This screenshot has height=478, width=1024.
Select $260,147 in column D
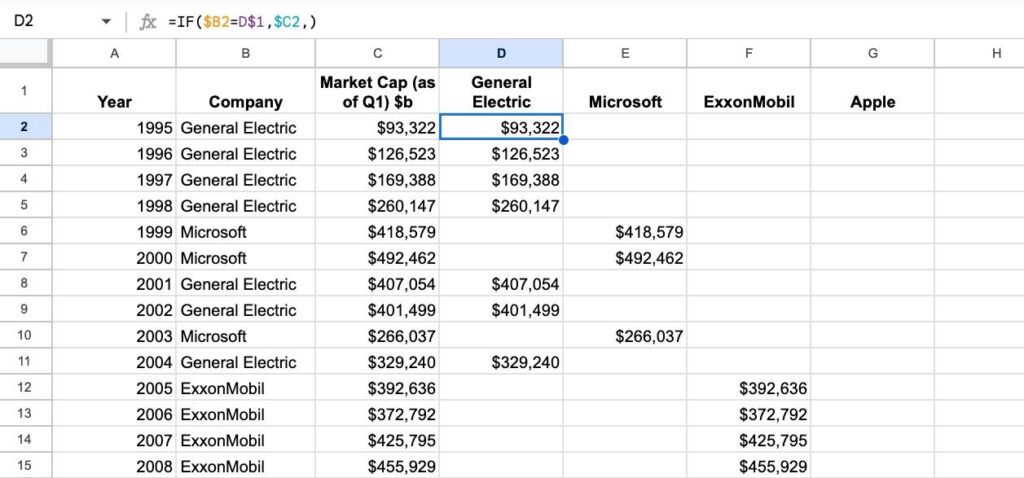(x=501, y=206)
